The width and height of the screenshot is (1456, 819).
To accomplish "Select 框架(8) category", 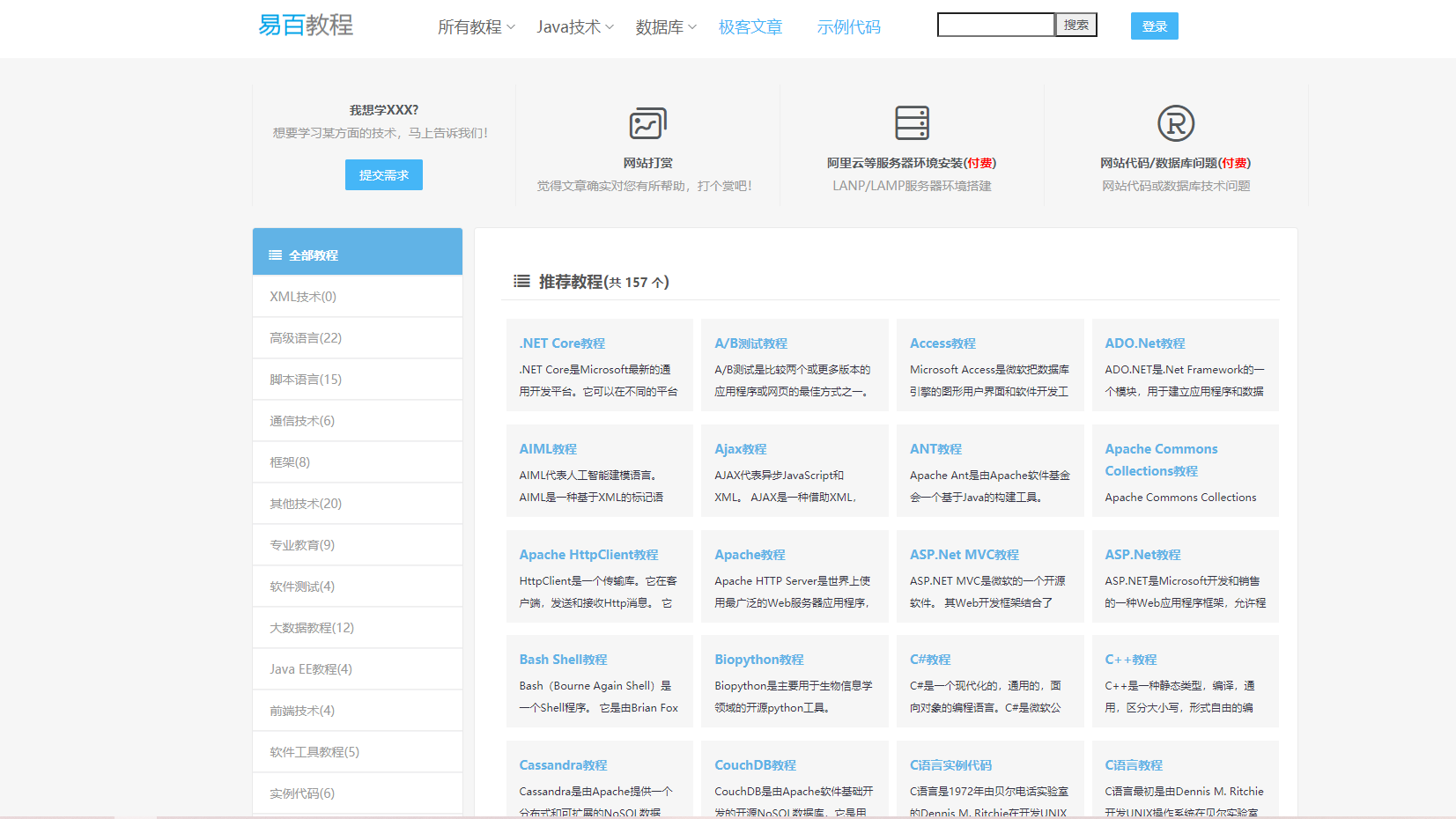I will click(358, 462).
